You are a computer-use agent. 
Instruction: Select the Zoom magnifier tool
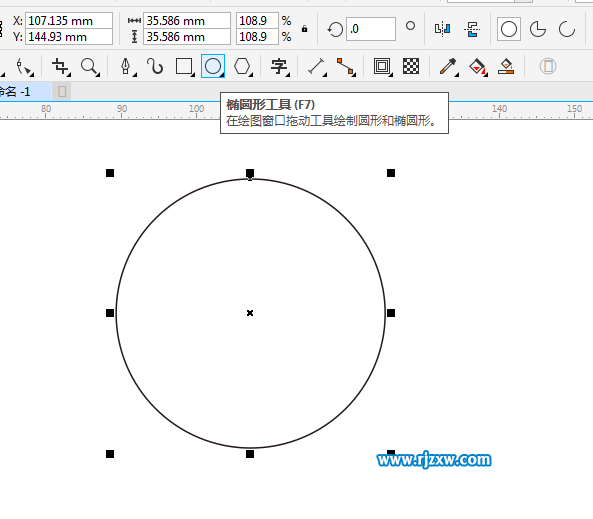tap(90, 67)
